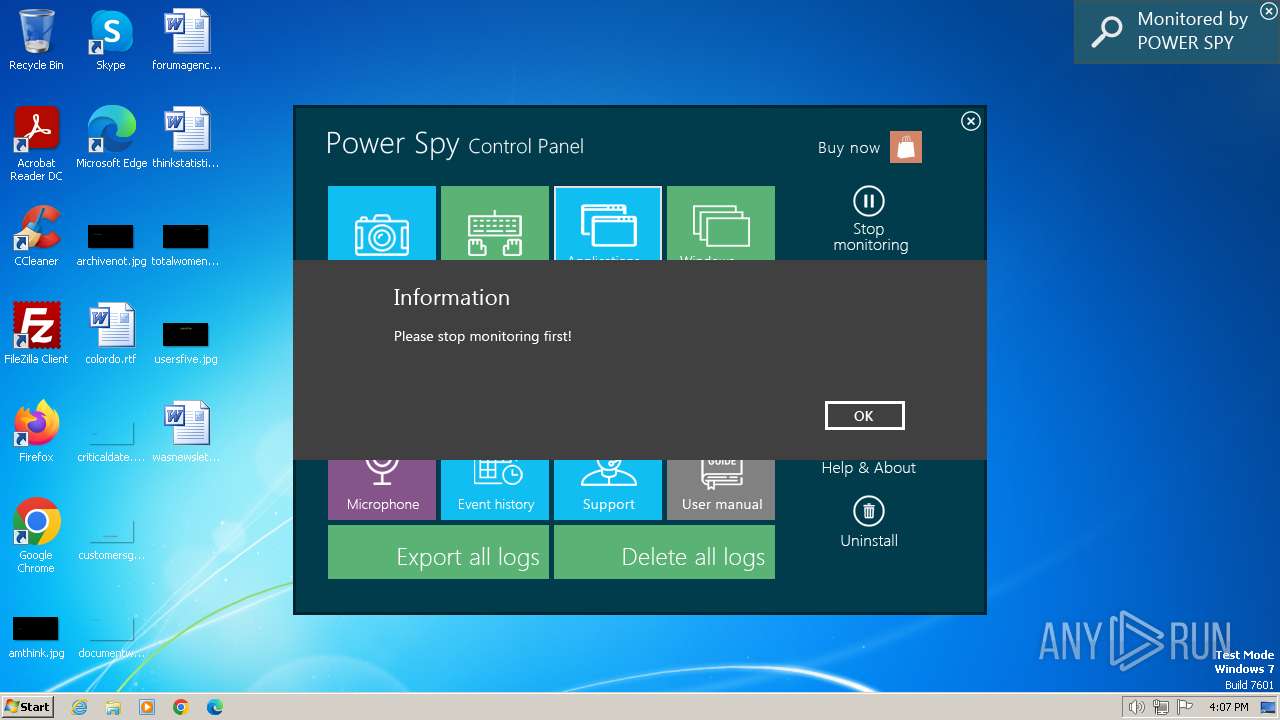The width and height of the screenshot is (1280, 720).
Task: Click Export all logs button
Action: point(438,552)
